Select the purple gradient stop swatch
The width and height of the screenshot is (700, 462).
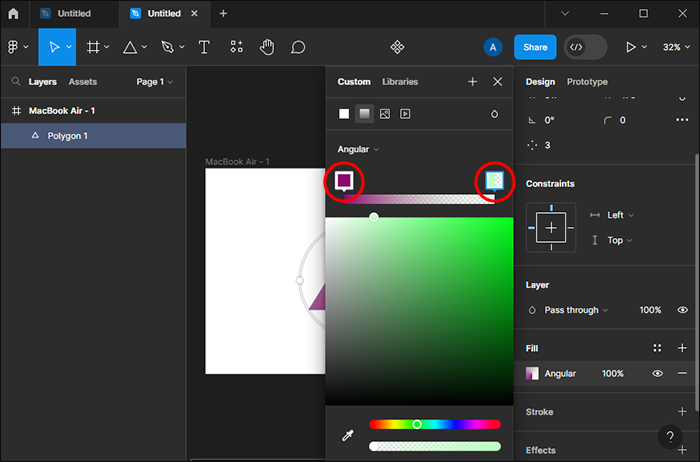point(344,180)
